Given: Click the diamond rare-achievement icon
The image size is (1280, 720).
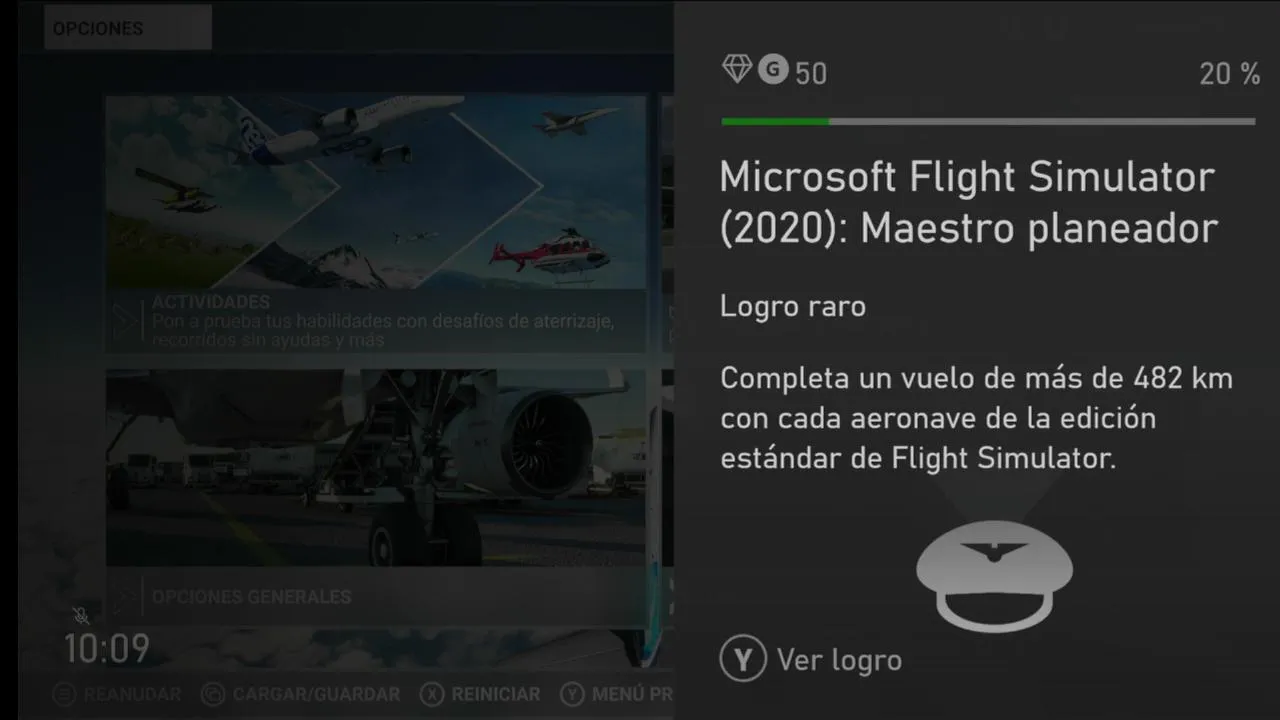Looking at the screenshot, I should [x=737, y=69].
